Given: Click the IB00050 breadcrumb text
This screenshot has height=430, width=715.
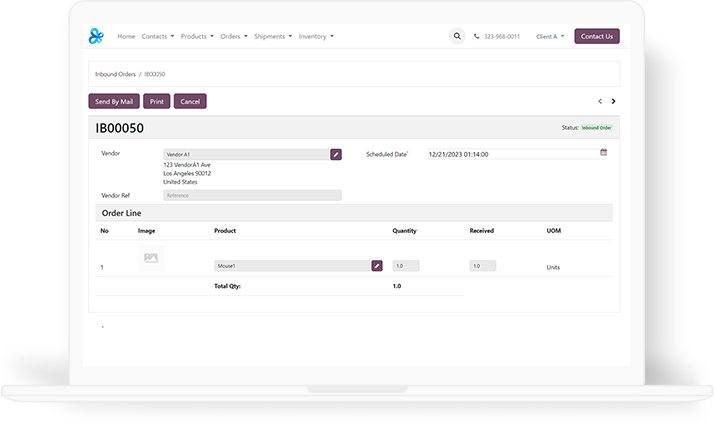Looking at the screenshot, I should (x=155, y=74).
